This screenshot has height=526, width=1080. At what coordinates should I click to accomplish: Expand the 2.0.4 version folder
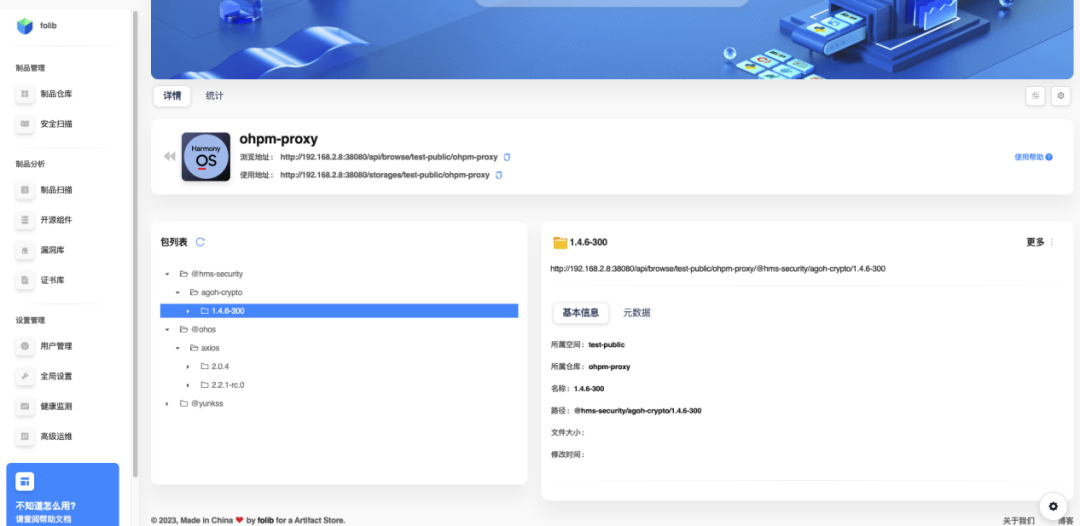coord(189,367)
